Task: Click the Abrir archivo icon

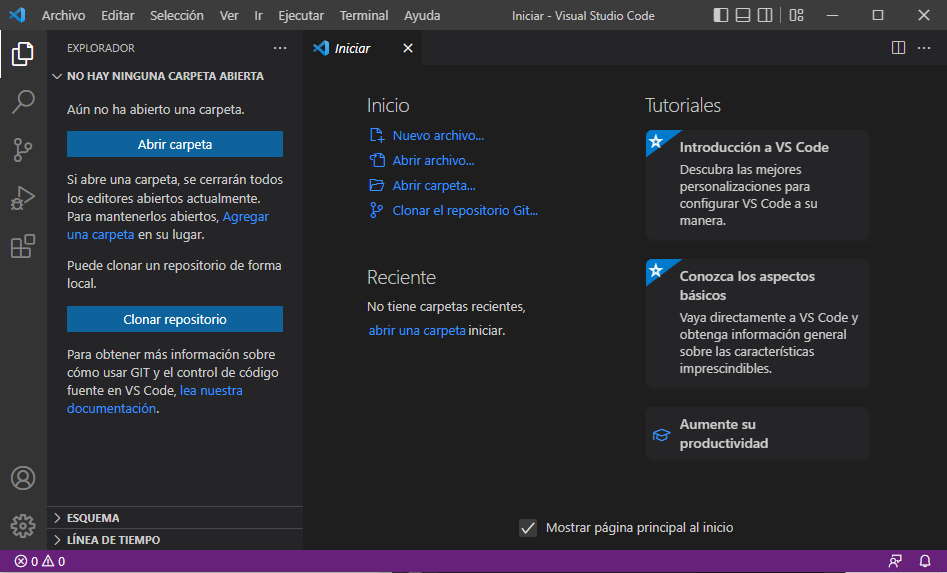Action: click(x=377, y=160)
